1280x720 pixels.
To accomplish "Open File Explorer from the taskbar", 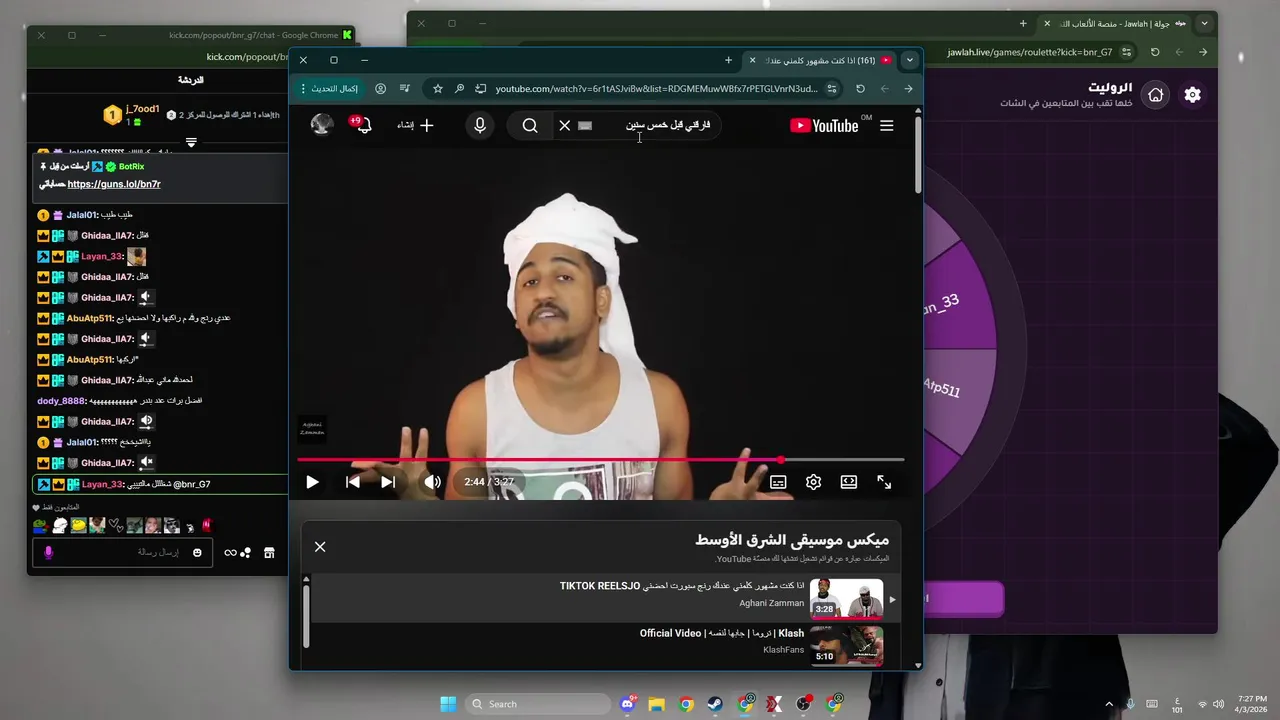I will pos(657,704).
